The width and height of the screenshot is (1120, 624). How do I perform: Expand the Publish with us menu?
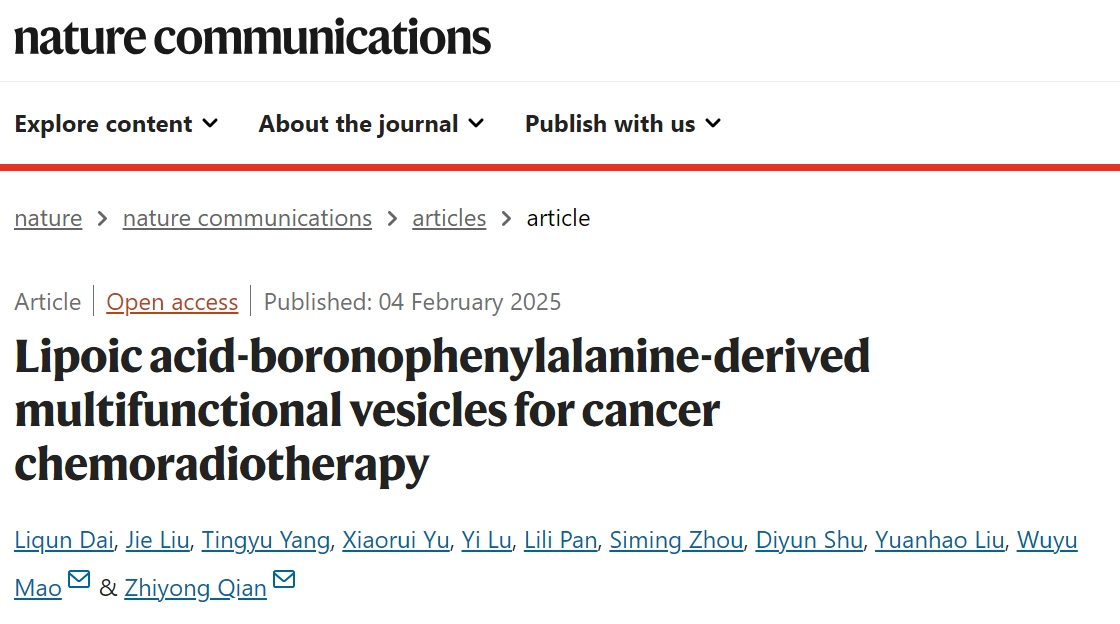[622, 124]
